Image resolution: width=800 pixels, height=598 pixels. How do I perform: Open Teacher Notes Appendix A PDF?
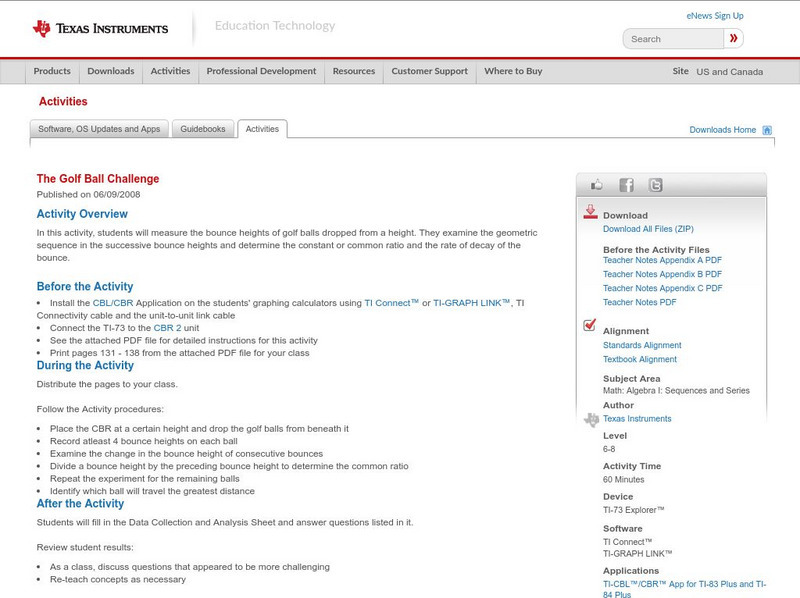coord(662,260)
